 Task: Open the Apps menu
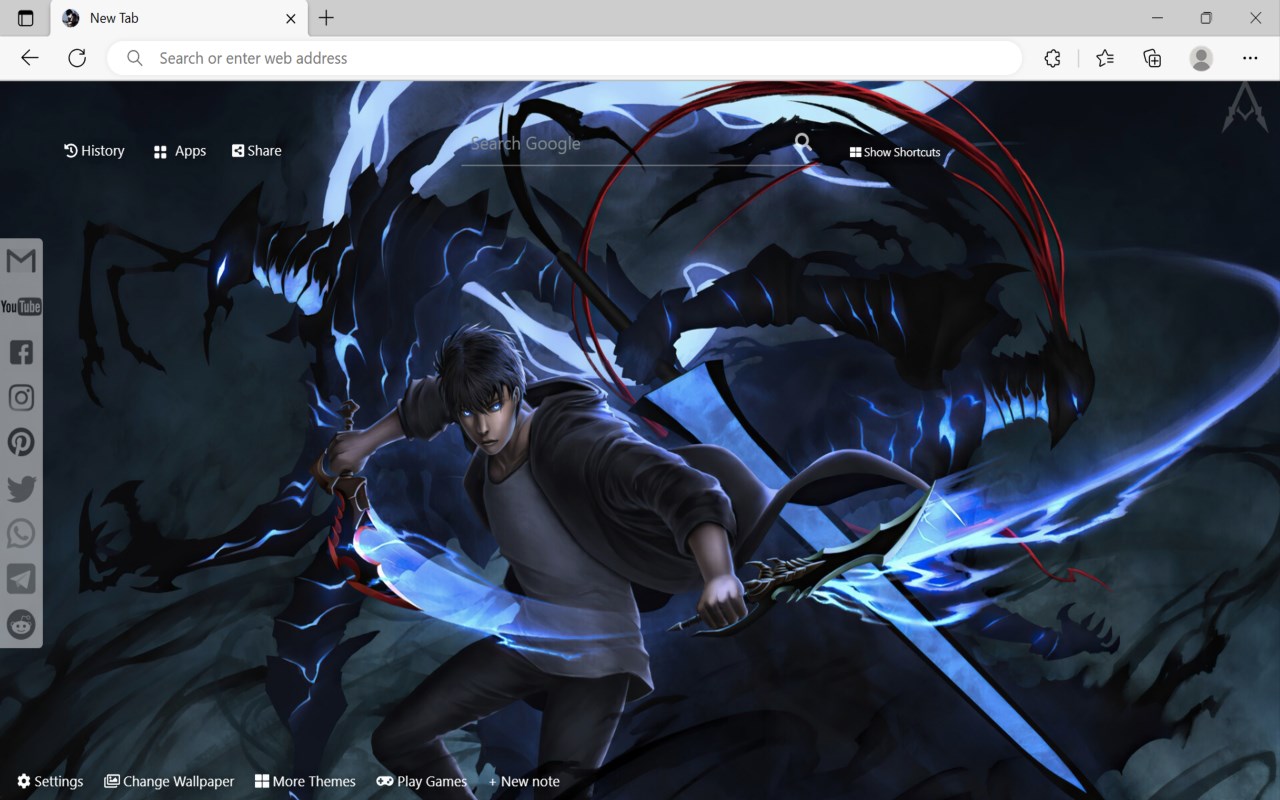point(180,151)
